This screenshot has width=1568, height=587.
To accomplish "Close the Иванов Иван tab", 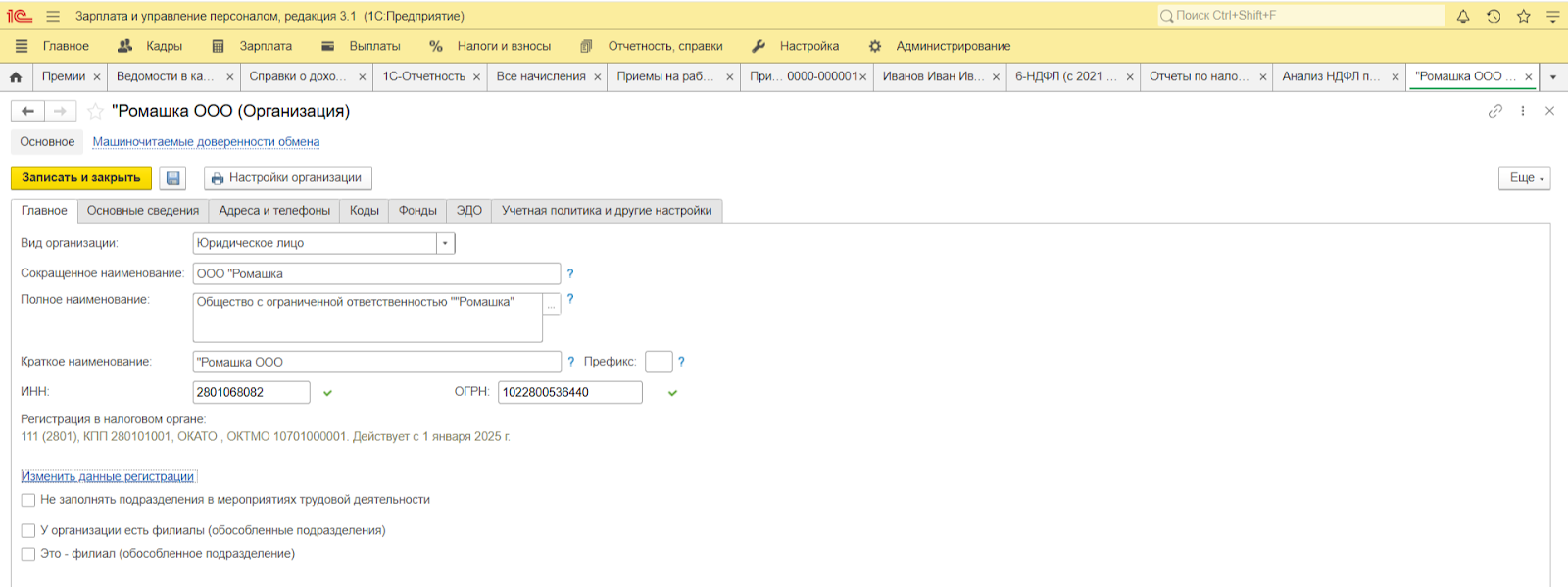I will [997, 77].
